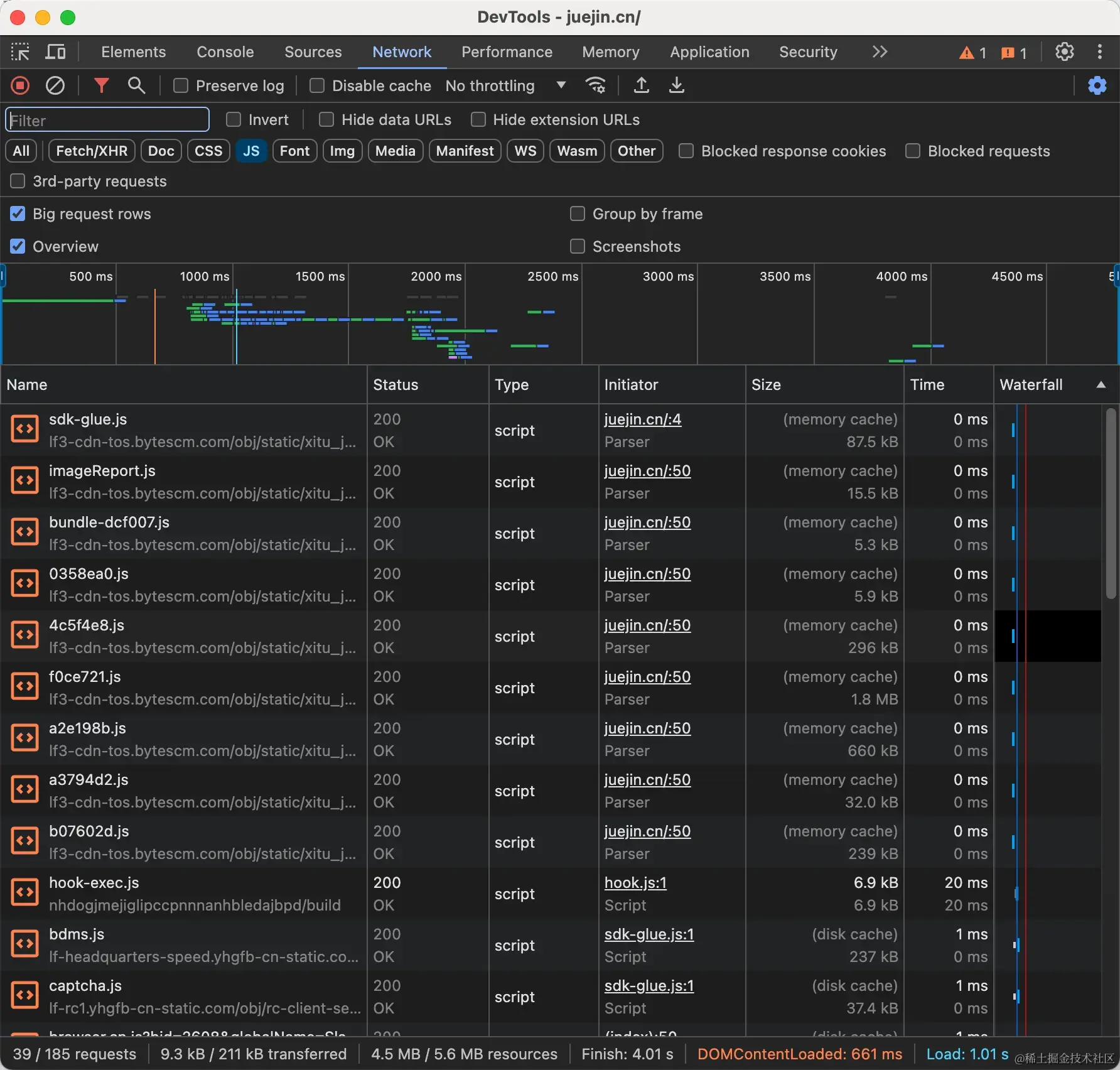The image size is (1120, 1070).
Task: Check Disable cache option
Action: tap(317, 85)
